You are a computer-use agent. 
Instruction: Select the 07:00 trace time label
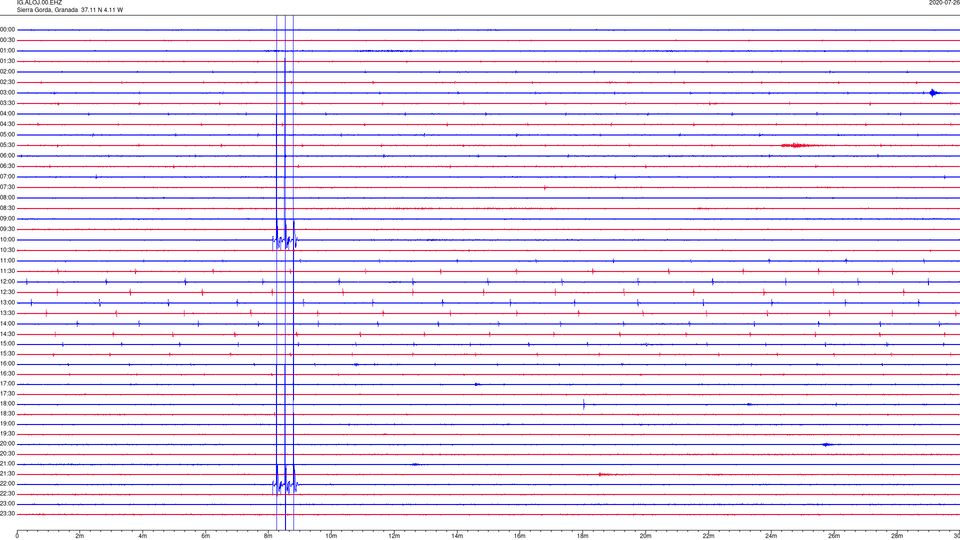coord(8,176)
